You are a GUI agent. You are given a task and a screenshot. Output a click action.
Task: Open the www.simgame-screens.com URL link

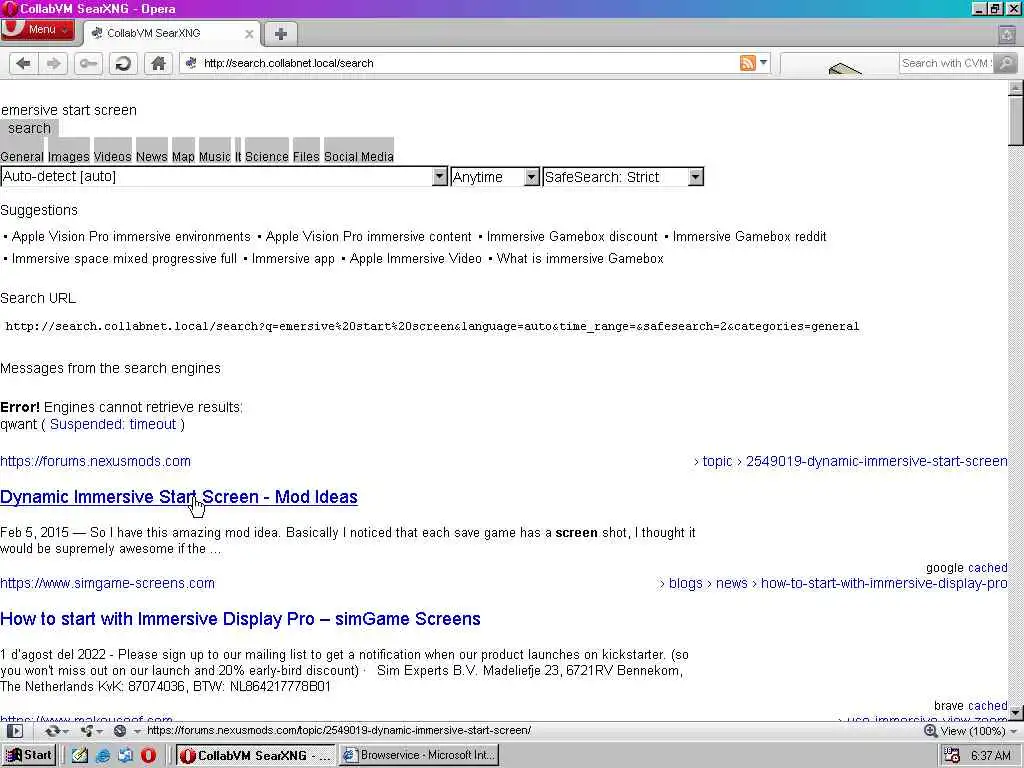tap(107, 583)
